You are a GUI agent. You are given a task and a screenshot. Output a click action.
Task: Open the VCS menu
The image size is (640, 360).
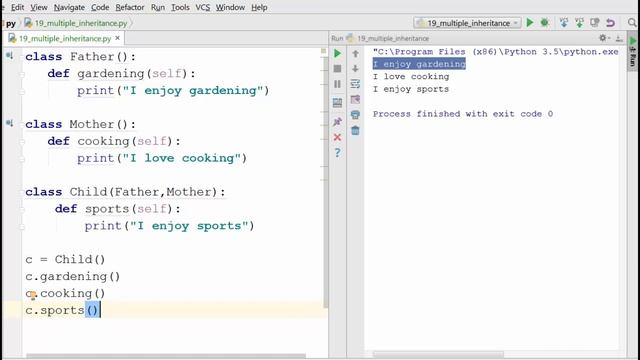[202, 7]
